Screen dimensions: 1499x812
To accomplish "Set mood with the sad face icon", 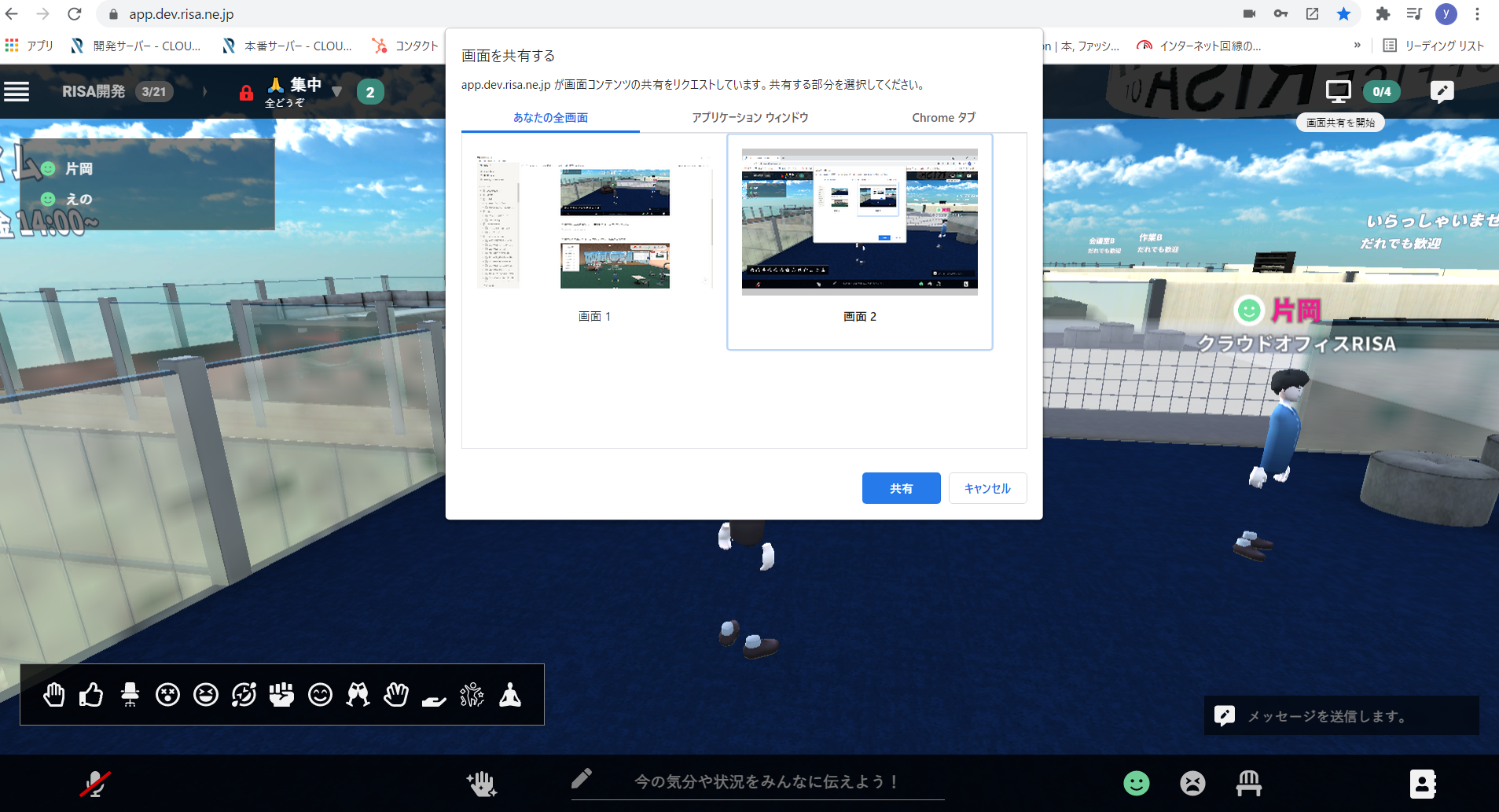I will coord(1192,784).
